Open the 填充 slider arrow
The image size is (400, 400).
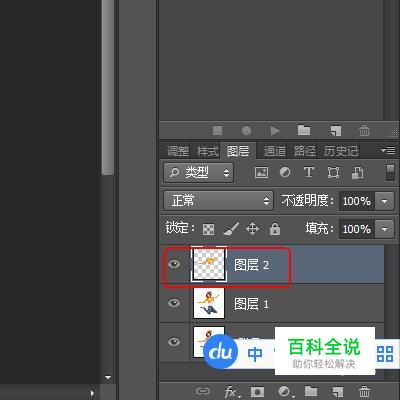point(384,229)
